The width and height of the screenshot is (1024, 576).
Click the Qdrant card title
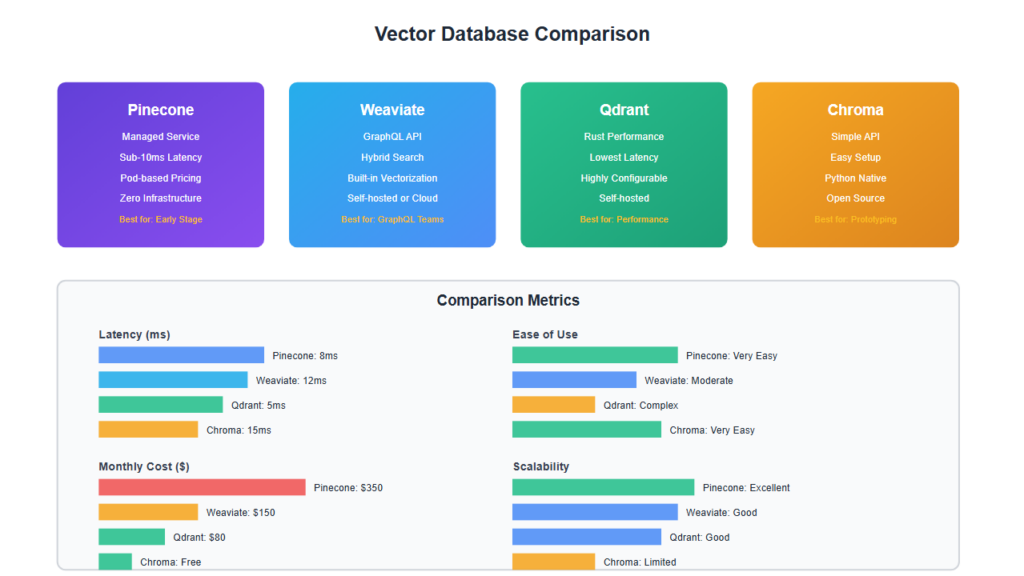[x=624, y=110]
